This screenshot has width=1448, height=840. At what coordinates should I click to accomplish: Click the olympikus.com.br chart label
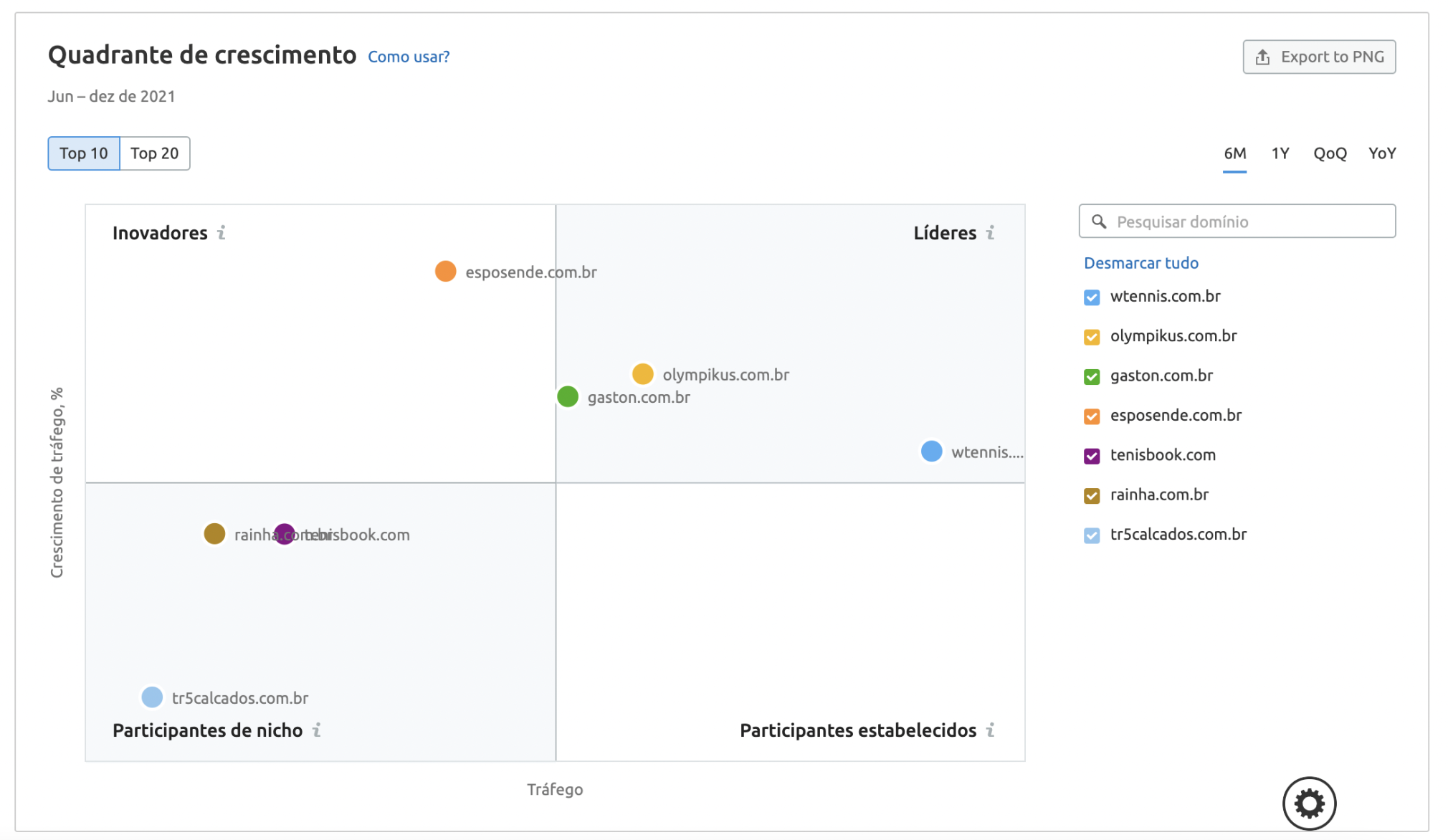pyautogui.click(x=726, y=375)
